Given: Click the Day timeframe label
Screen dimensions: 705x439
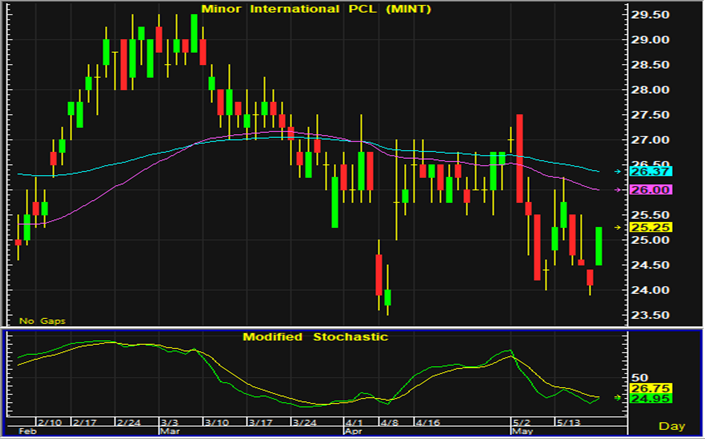Looking at the screenshot, I should coord(672,426).
